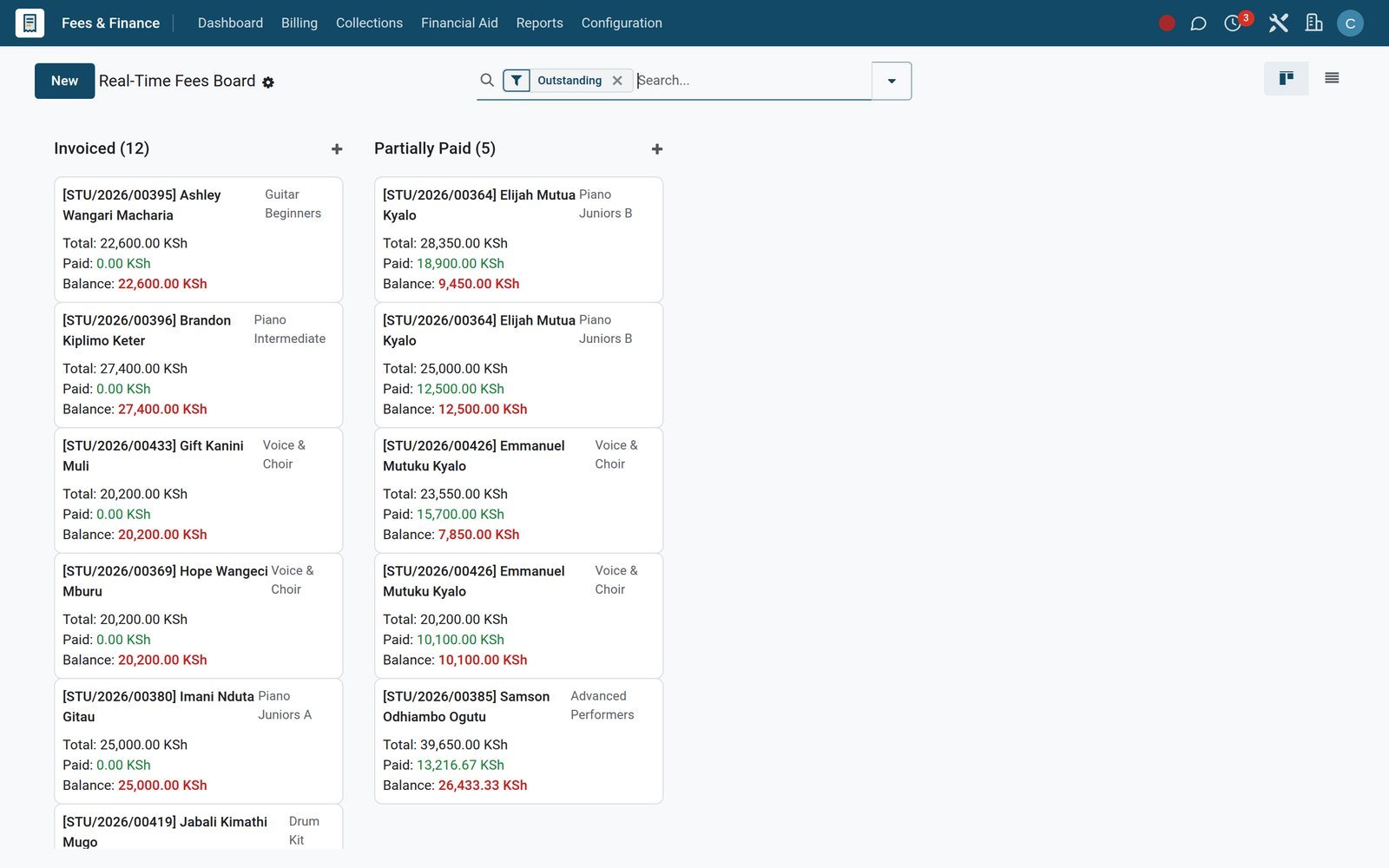Open activities clock icon with badge 3
Viewport: 1389px width, 868px height.
coord(1233,23)
